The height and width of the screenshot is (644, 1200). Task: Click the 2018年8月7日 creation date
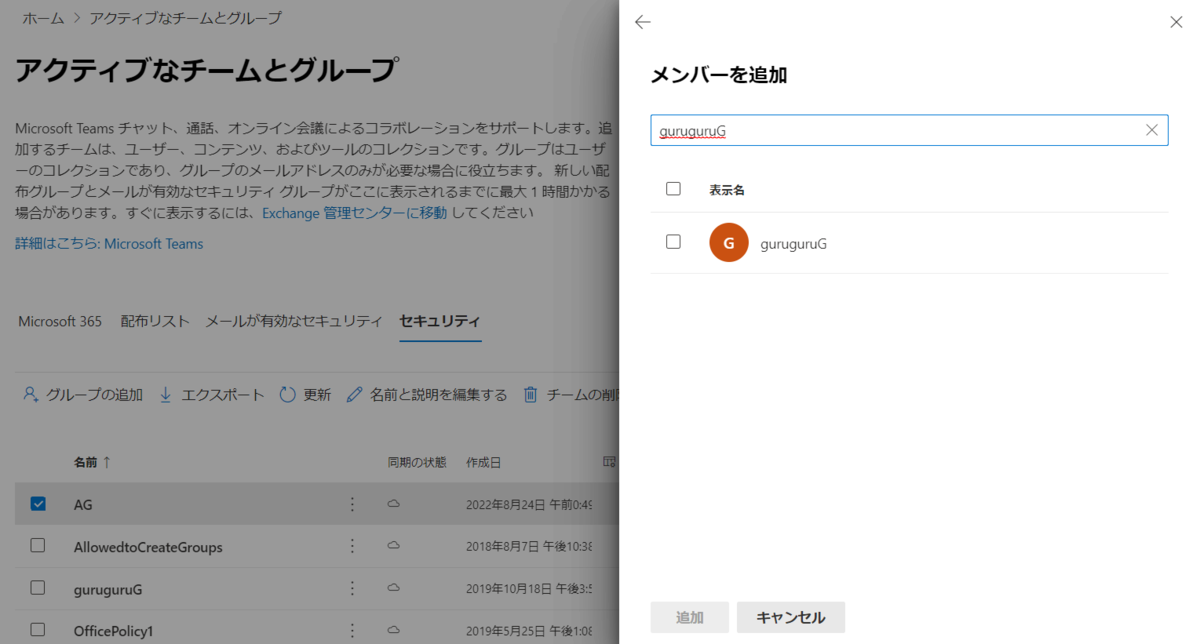click(x=530, y=547)
